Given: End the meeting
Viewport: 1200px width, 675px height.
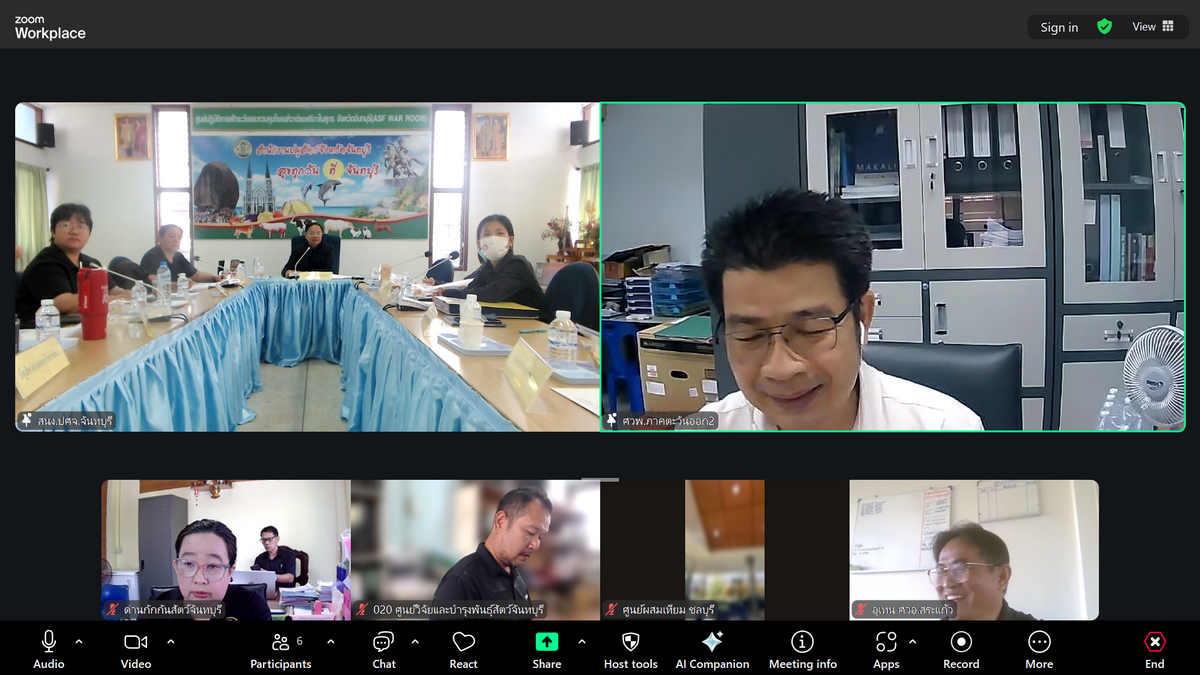Looking at the screenshot, I should click(x=1154, y=648).
